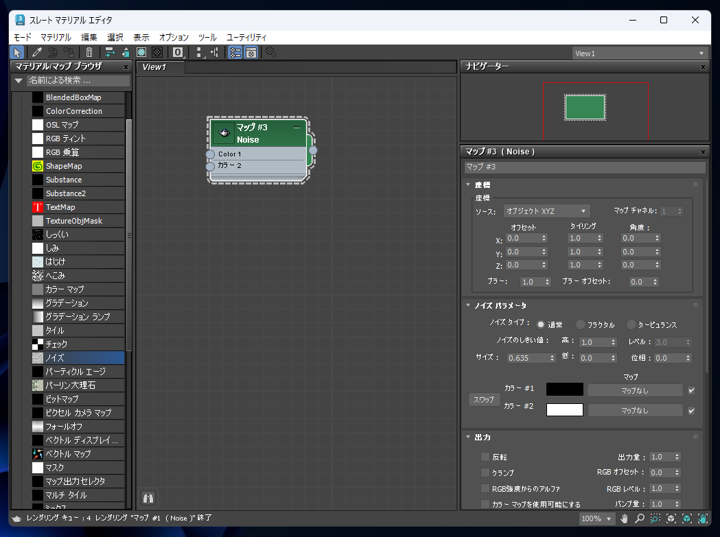
Task: Open browser options triangle beside search
Action: (18, 80)
